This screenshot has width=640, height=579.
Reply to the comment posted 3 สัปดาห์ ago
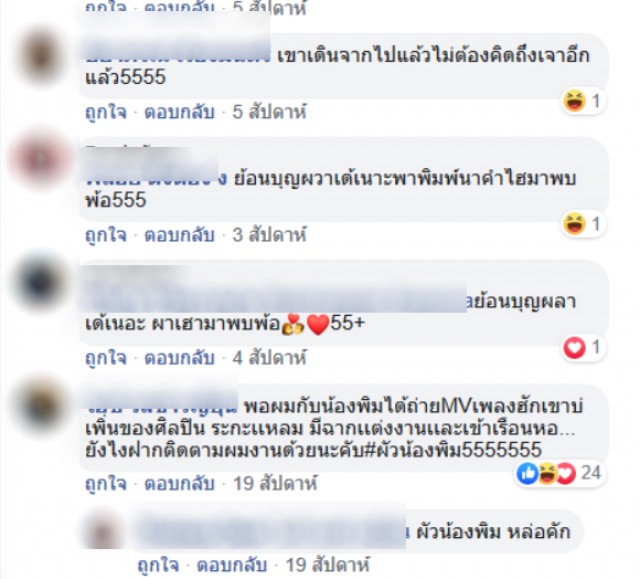point(180,235)
